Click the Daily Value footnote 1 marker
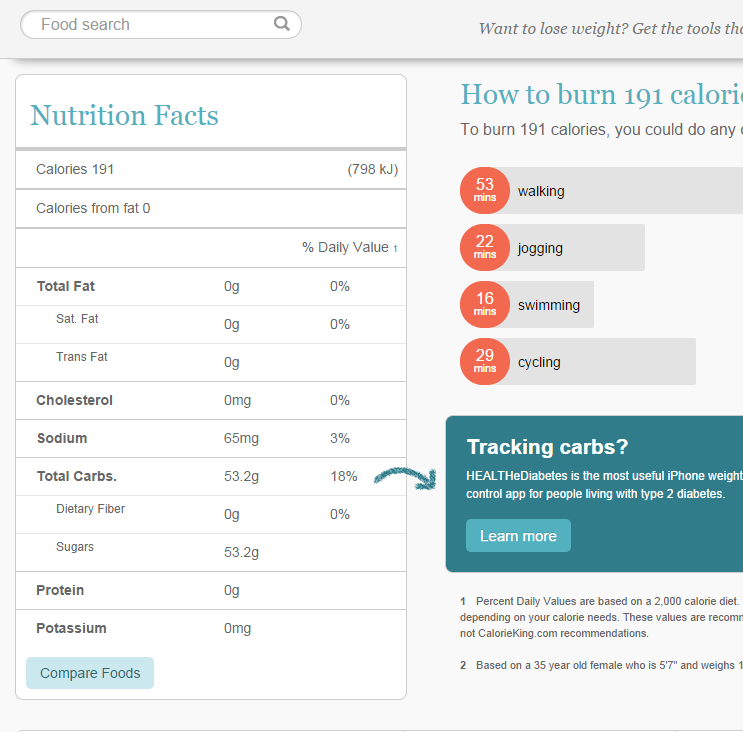The image size is (743, 732). [x=395, y=248]
